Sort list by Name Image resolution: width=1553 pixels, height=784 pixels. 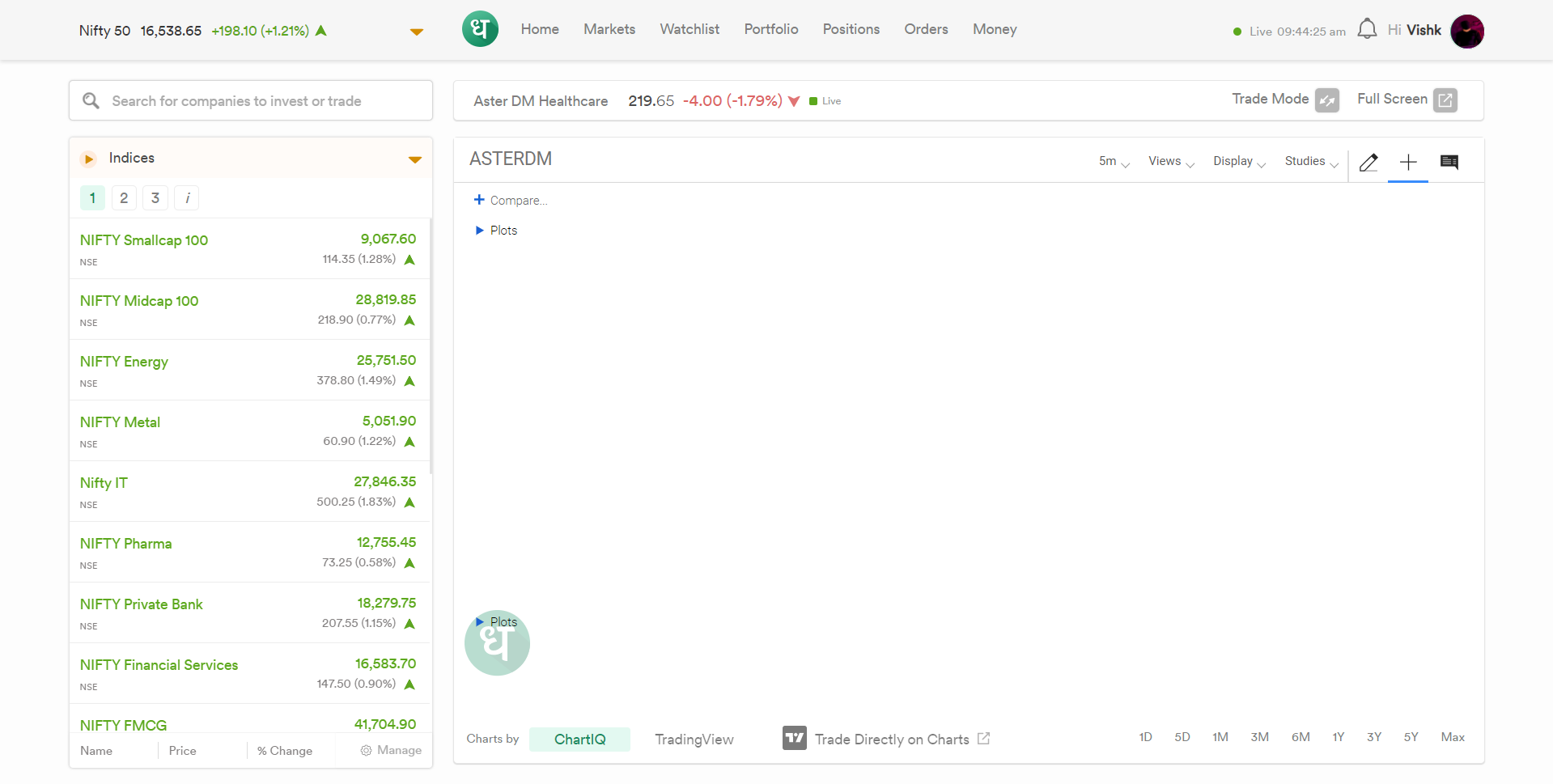point(96,751)
